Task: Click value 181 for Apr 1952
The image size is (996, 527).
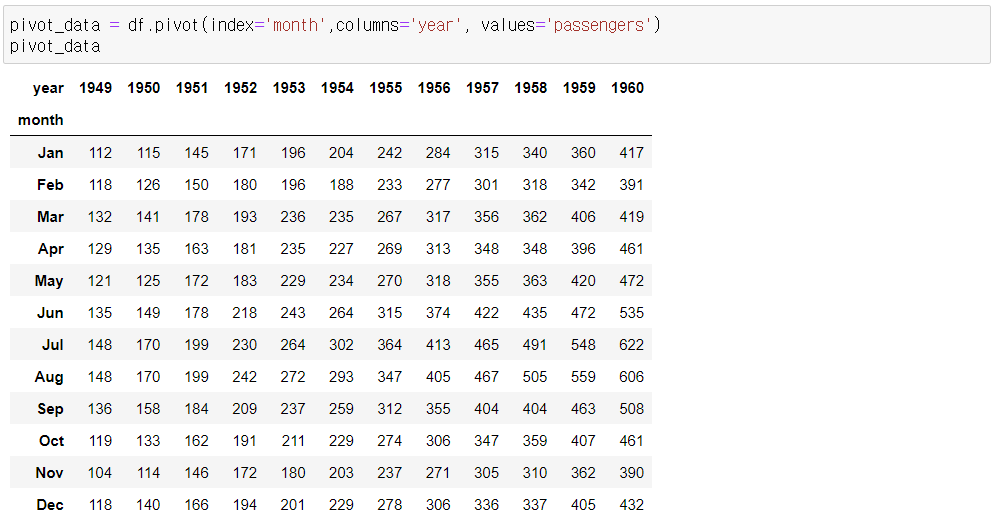Action: (245, 249)
